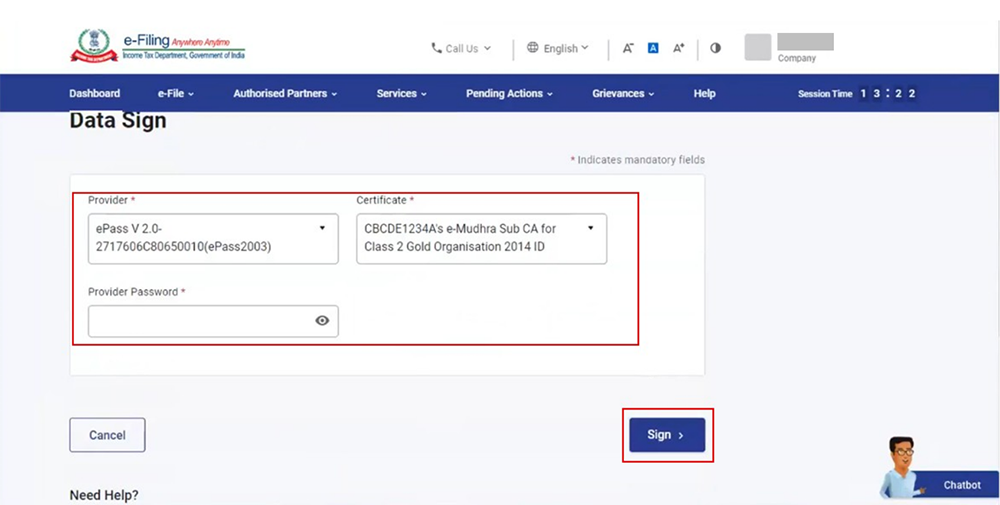Toggle the high contrast mode icon

[x=715, y=48]
